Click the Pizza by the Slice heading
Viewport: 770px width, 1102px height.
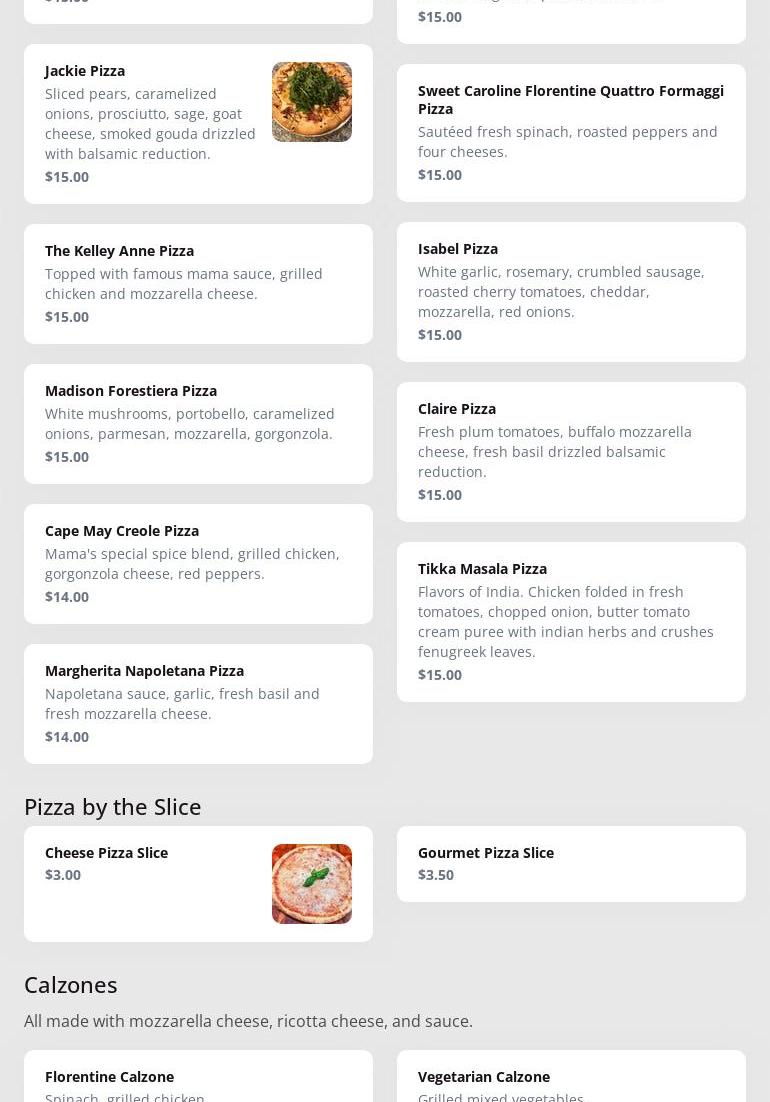[113, 806]
